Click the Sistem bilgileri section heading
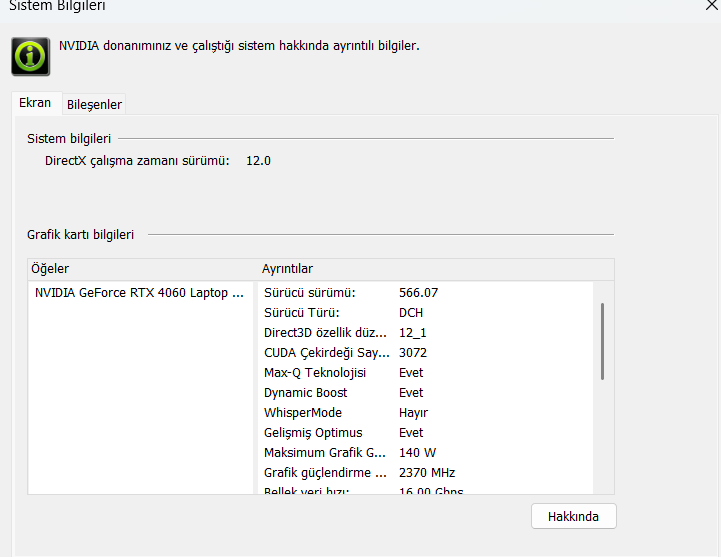The height and width of the screenshot is (557, 721). click(x=69, y=139)
